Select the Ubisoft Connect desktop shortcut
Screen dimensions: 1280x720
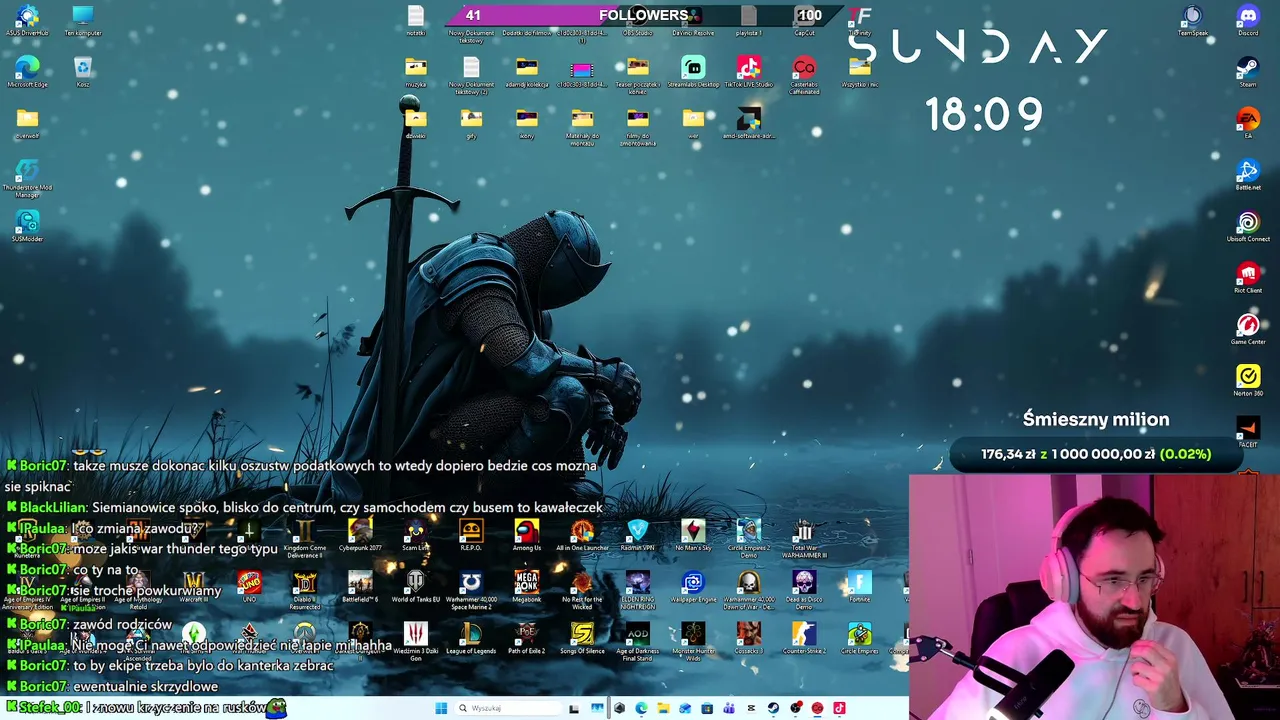tap(1247, 227)
